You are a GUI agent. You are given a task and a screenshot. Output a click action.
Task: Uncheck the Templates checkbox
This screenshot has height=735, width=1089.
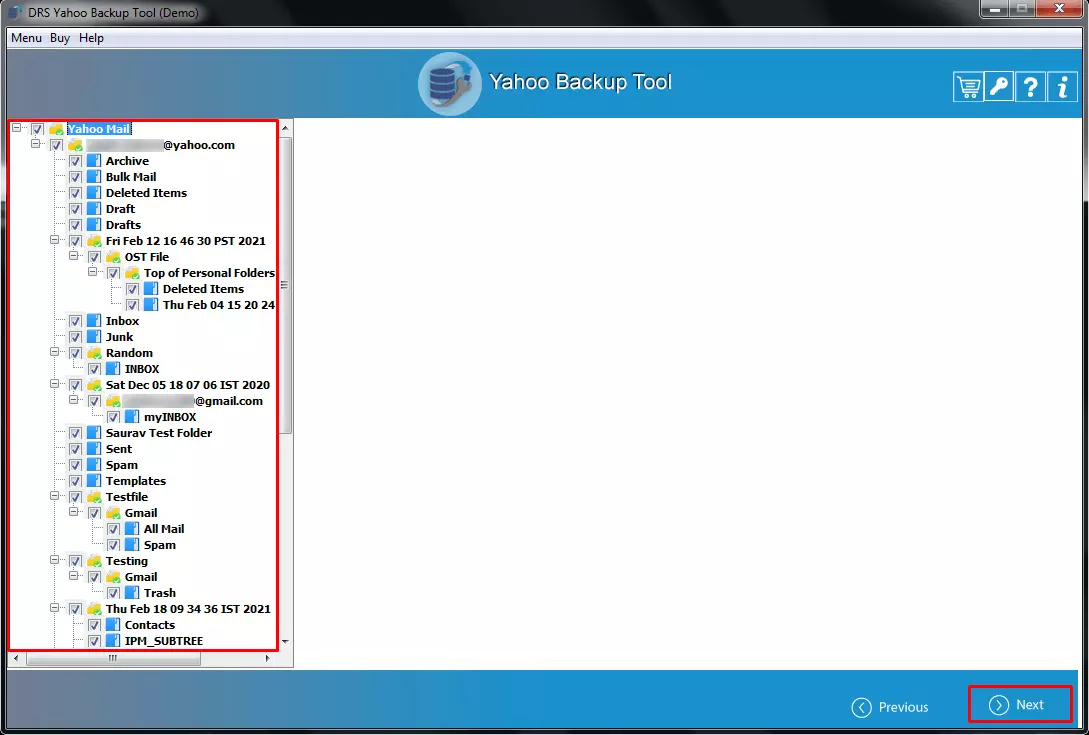click(x=76, y=481)
